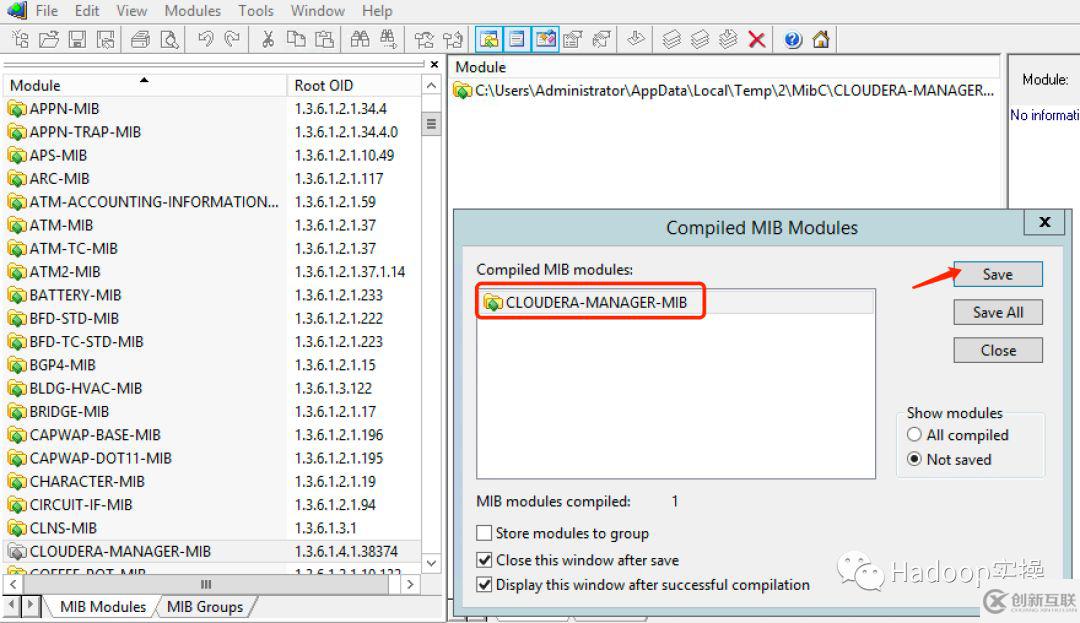The width and height of the screenshot is (1080, 623).
Task: Enable Store modules to group checkbox
Action: coord(485,533)
